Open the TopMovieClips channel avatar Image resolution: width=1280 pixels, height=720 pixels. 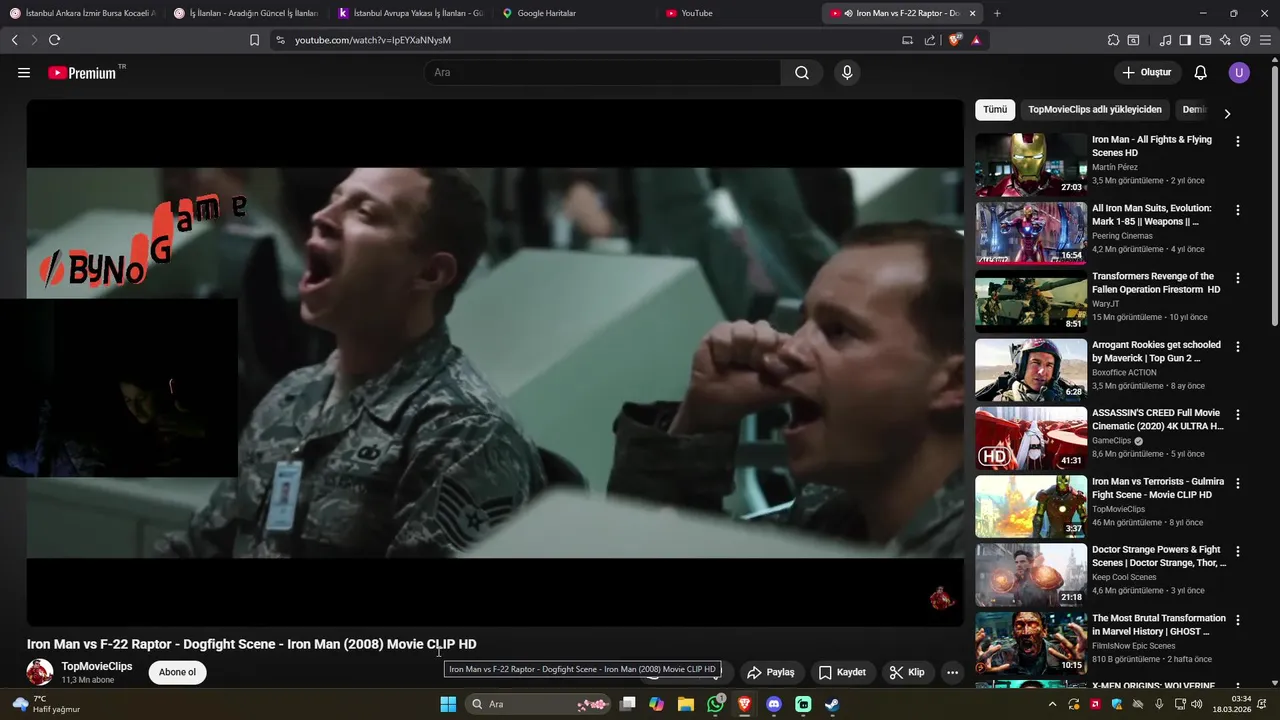click(40, 672)
